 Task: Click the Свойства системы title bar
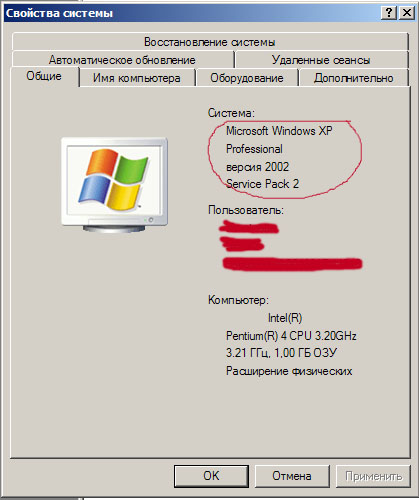[192, 13]
